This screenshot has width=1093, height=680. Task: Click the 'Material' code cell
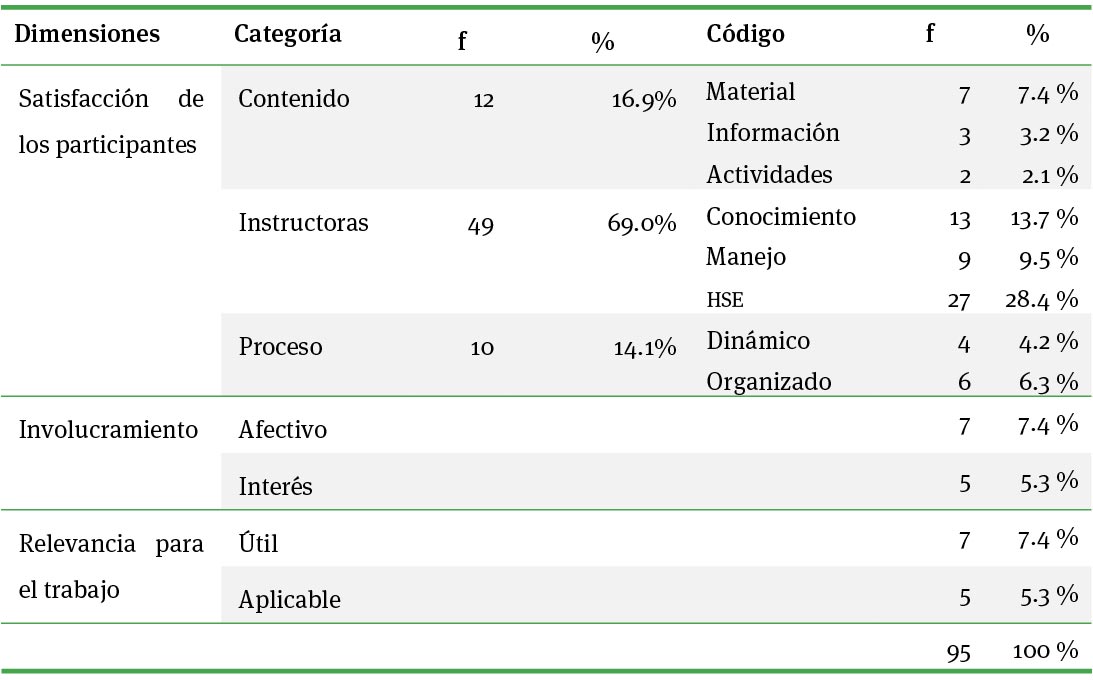(750, 92)
